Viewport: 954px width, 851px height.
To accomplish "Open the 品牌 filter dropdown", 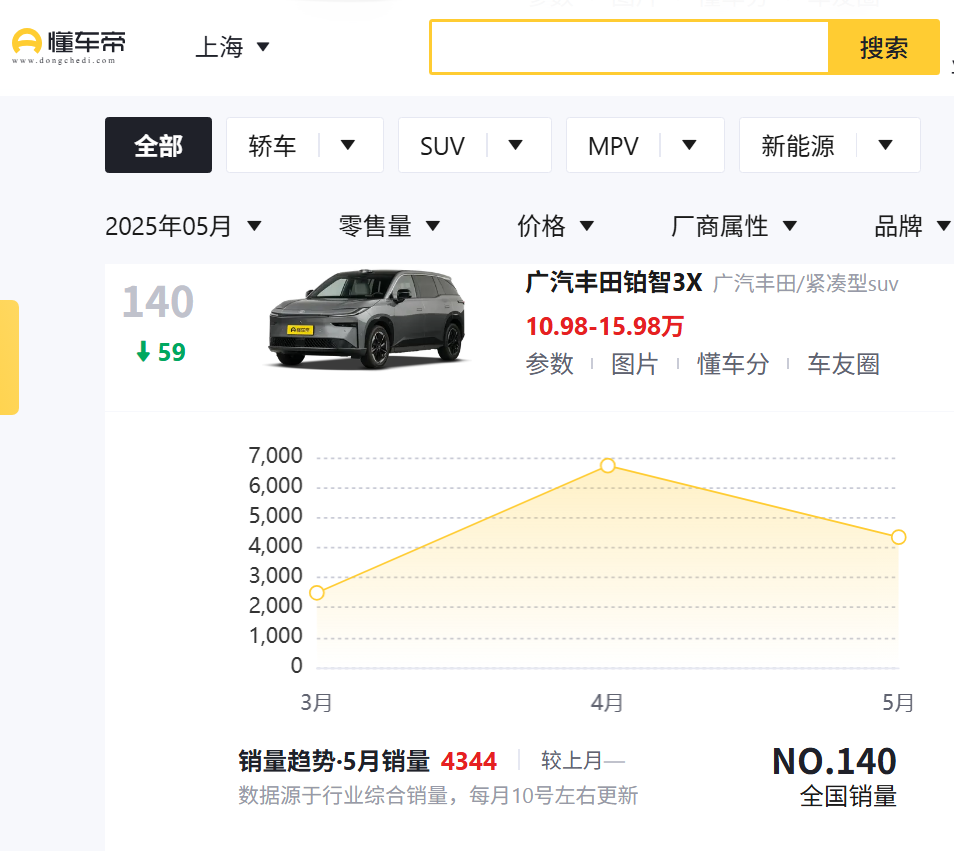I will tap(911, 226).
